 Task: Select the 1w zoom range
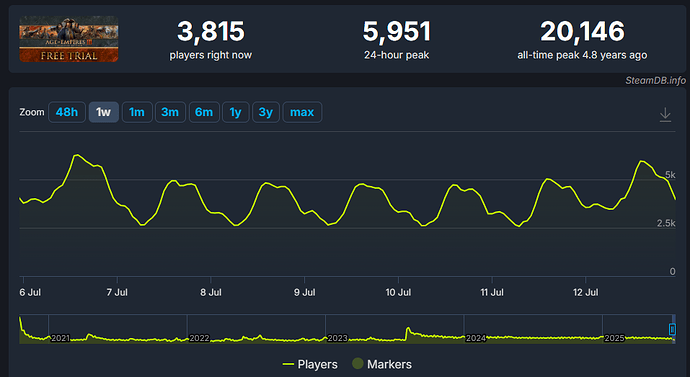coord(104,112)
